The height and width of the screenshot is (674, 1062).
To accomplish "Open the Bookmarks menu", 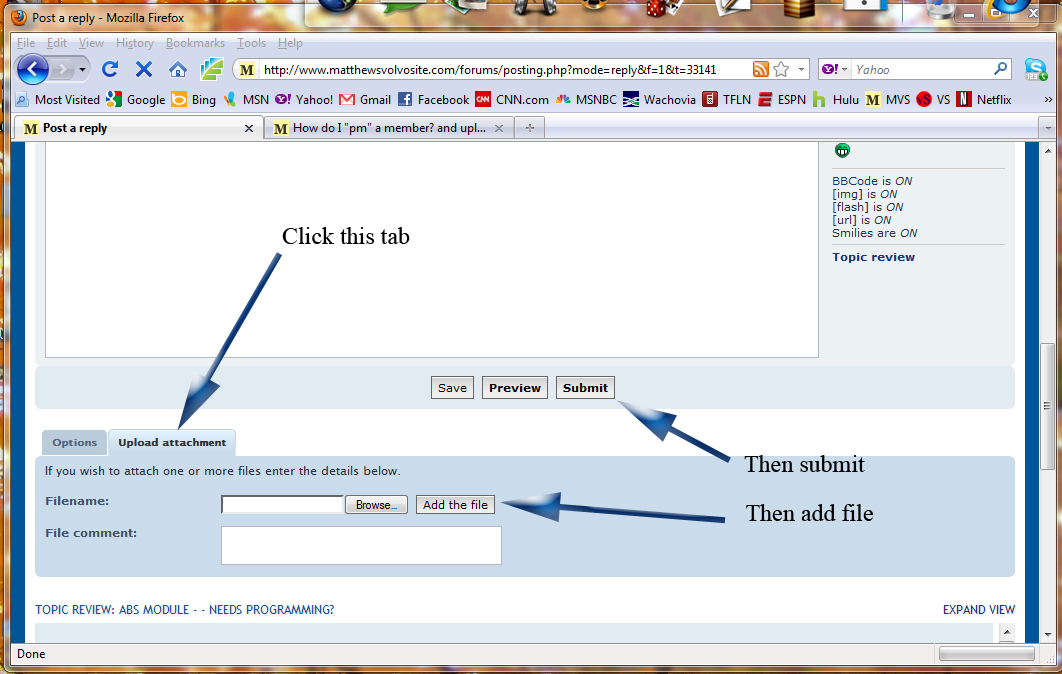I will tap(195, 43).
